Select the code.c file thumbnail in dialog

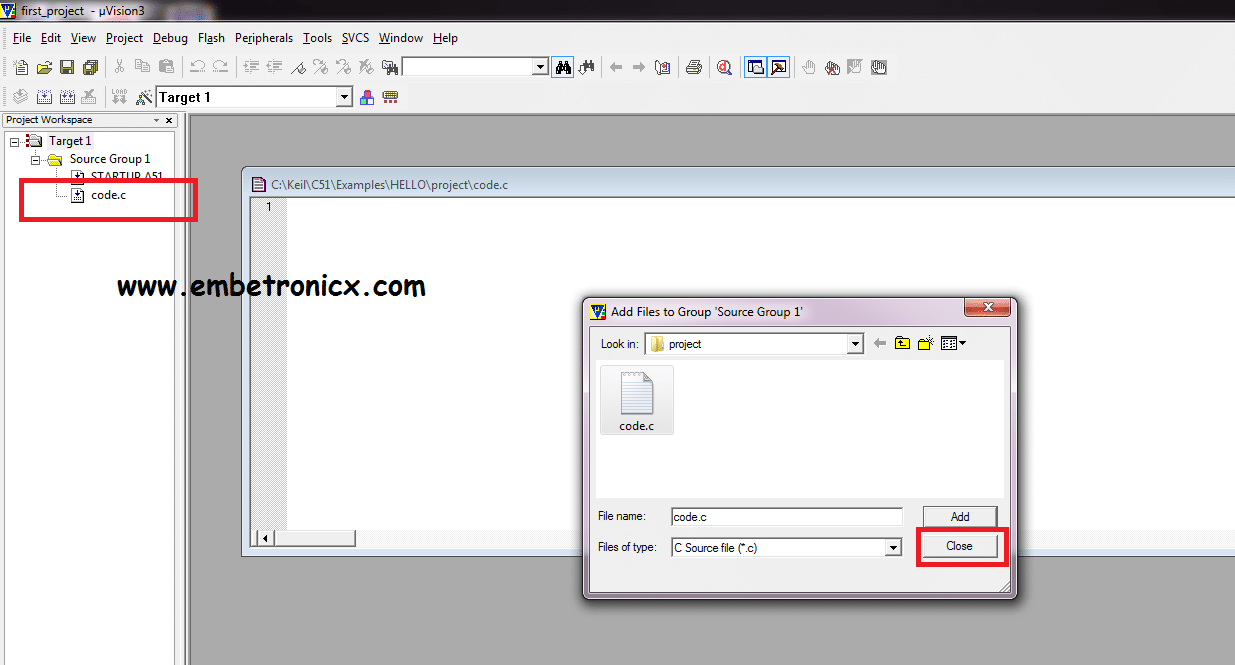(637, 401)
